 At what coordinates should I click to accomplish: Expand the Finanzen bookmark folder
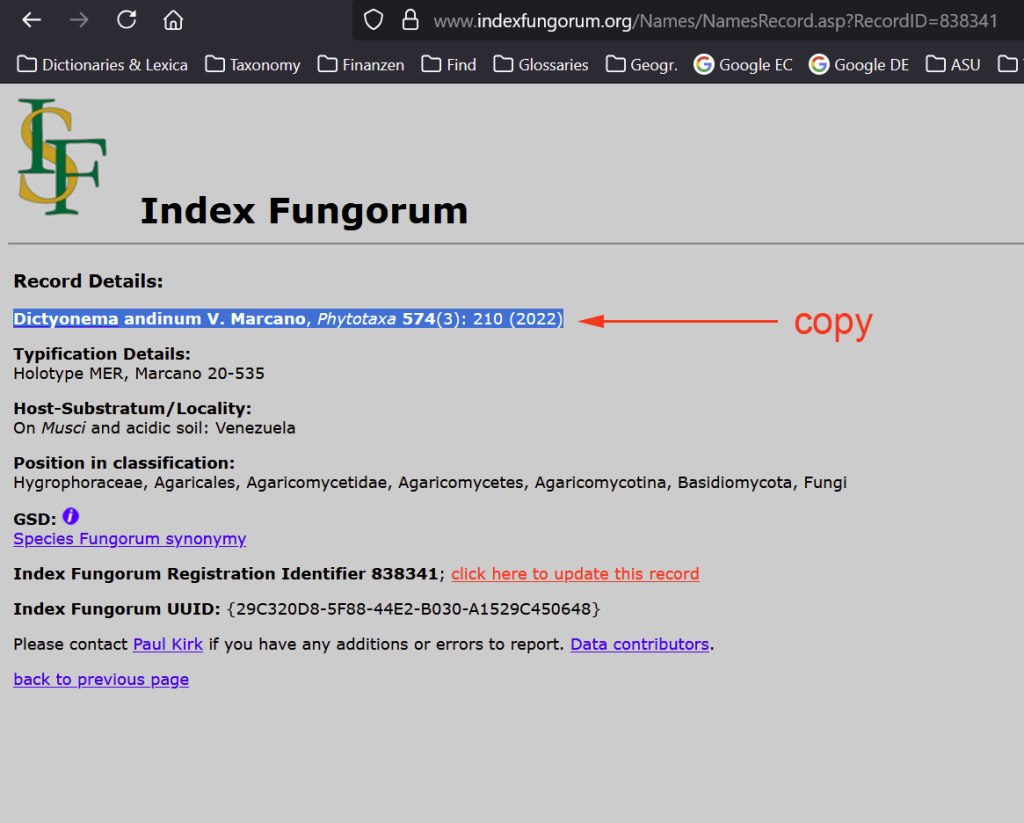[361, 65]
